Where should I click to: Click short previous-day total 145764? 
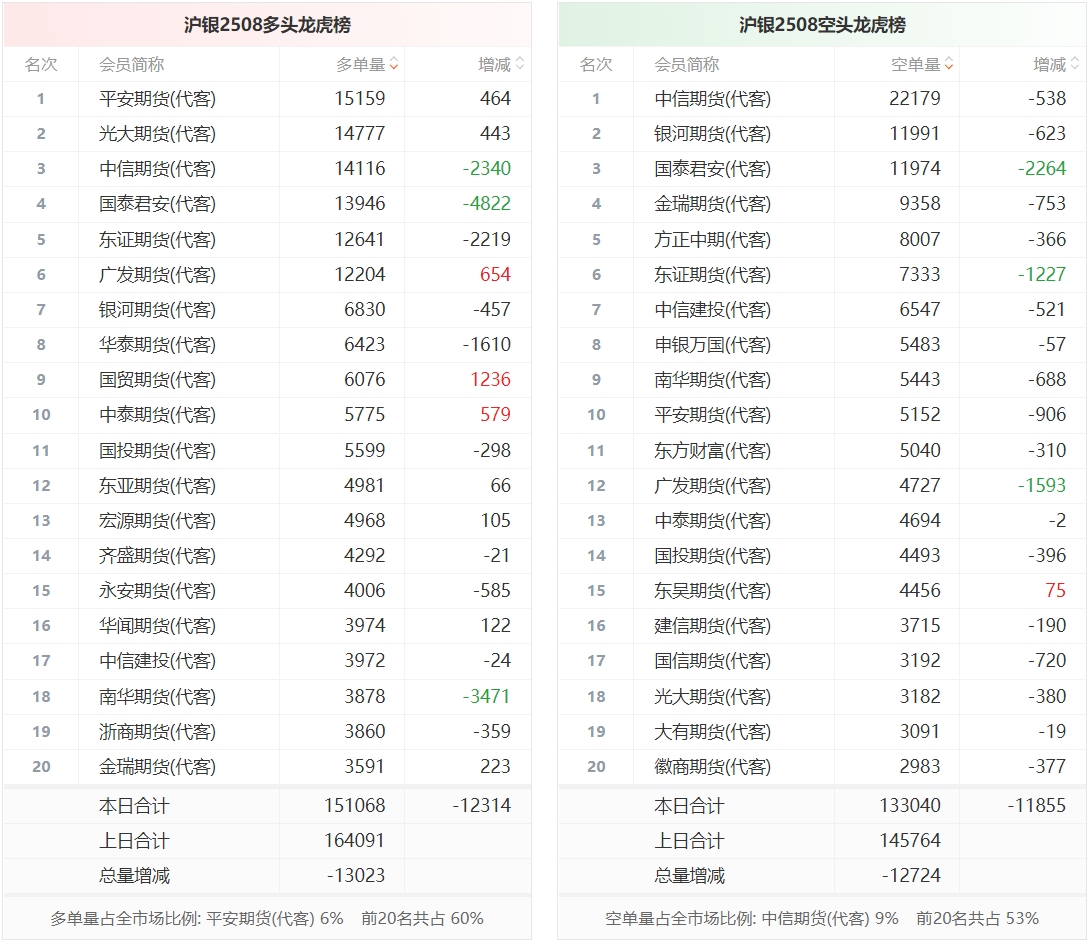pos(910,840)
